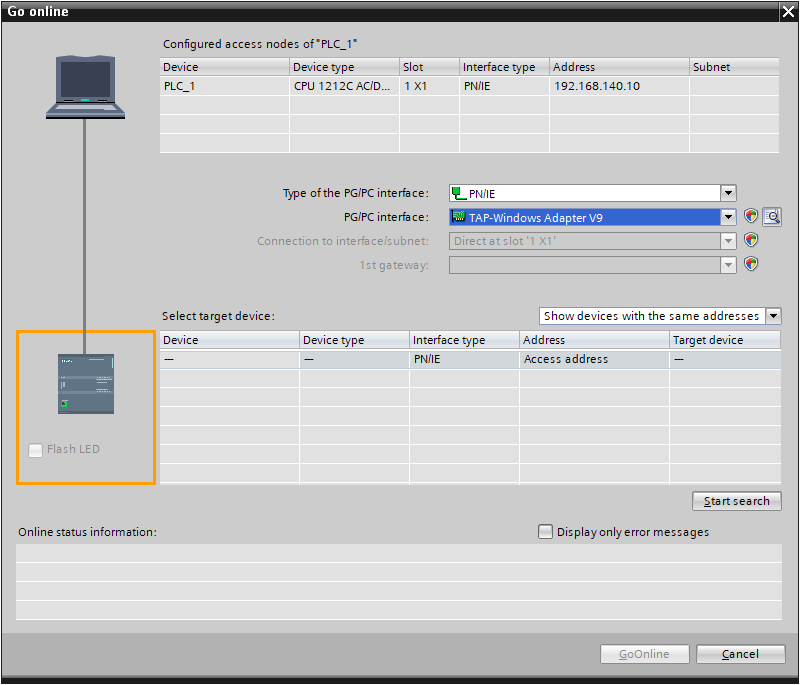Screen dimensions: 800x685
Task: Click Target device column header
Action: point(724,340)
